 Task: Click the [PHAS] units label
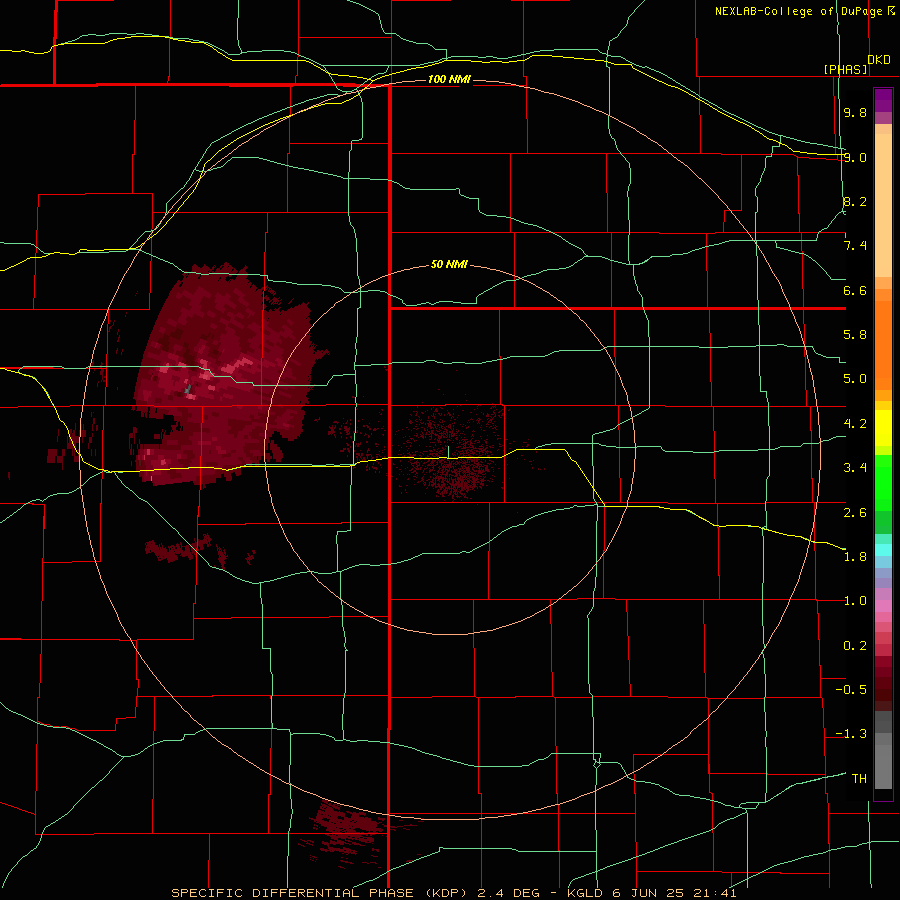[845, 69]
